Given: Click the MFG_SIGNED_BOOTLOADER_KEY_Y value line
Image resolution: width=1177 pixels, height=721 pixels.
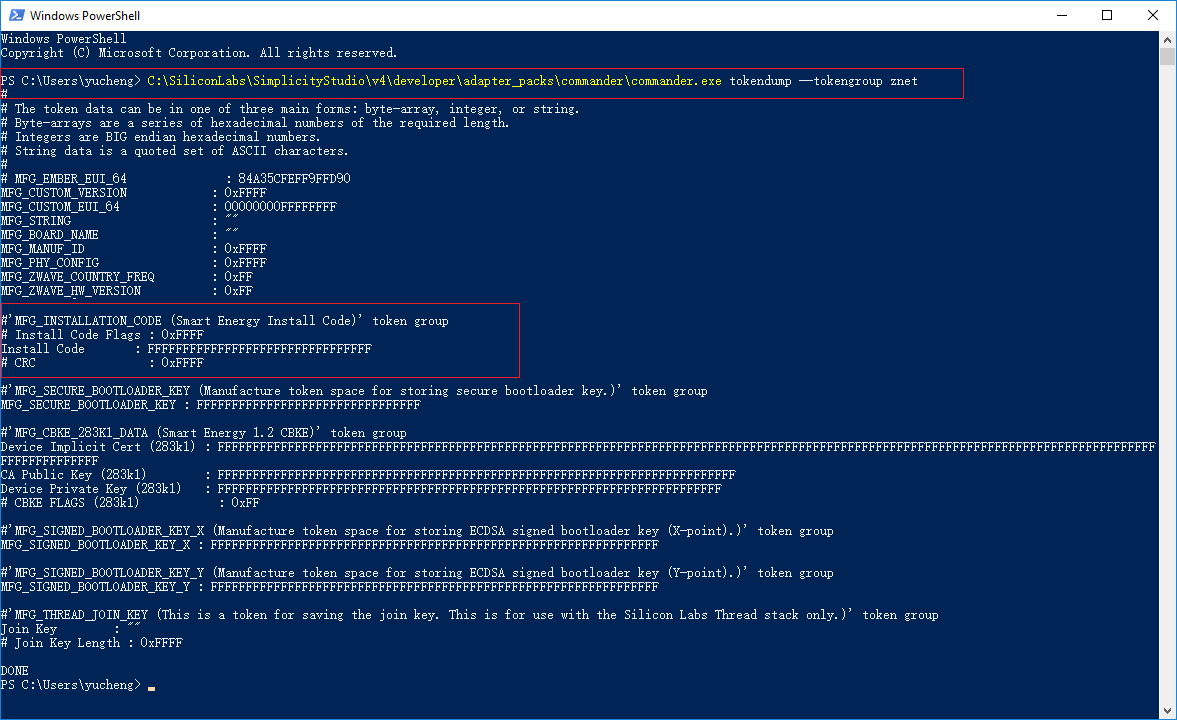Looking at the screenshot, I should tap(330, 587).
